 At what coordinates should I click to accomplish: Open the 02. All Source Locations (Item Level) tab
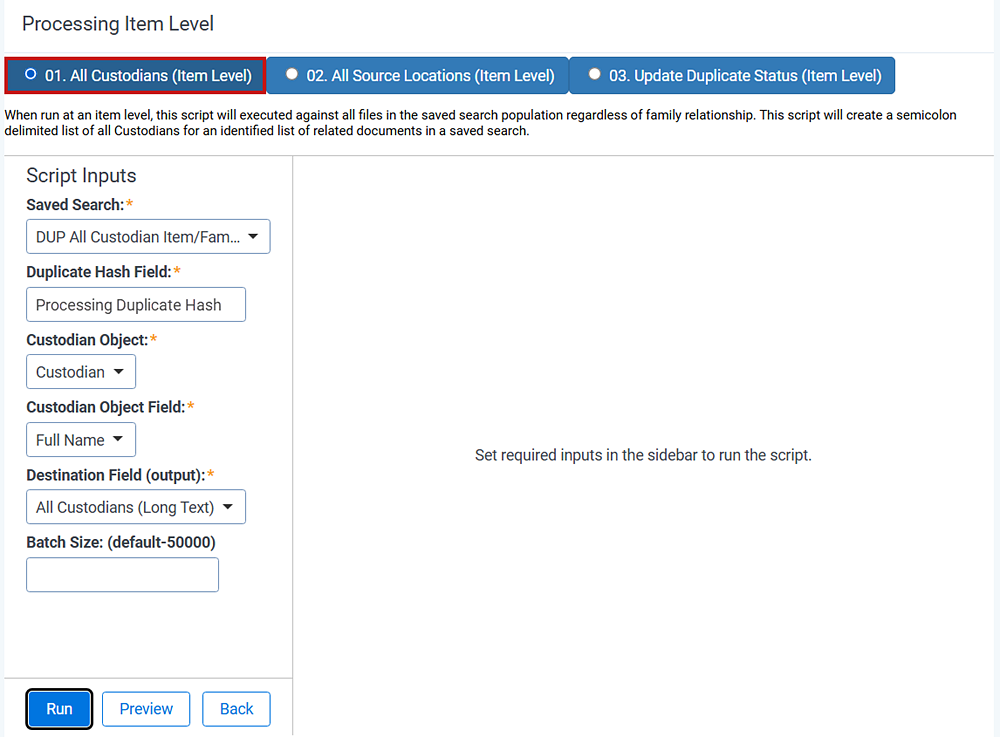[x=417, y=75]
